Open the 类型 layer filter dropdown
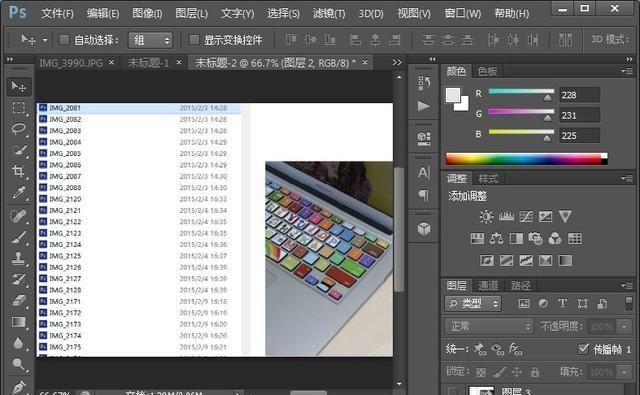Screen dimensions: 640x395 (x=473, y=304)
